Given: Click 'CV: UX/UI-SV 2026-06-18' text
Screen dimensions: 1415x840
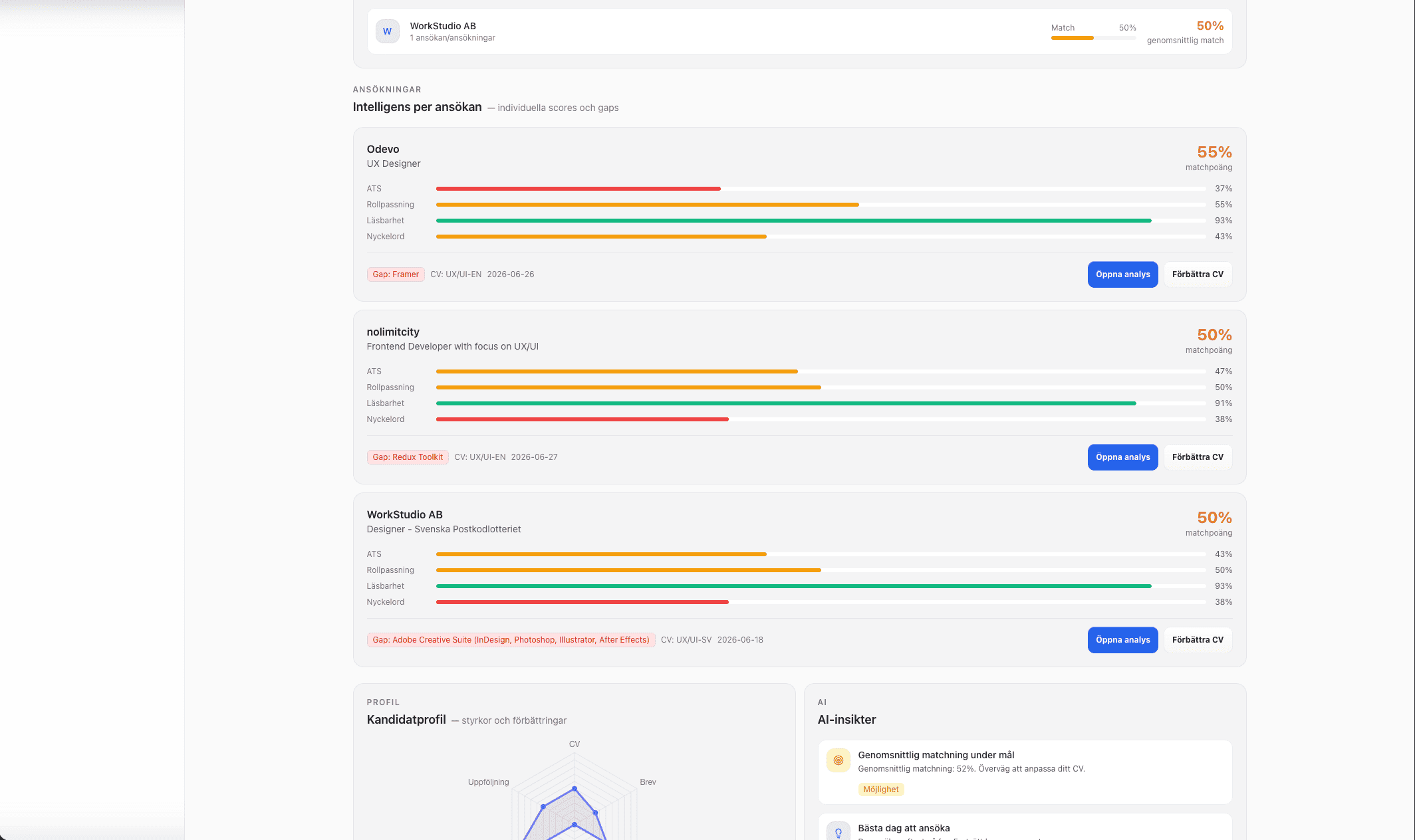Looking at the screenshot, I should pyautogui.click(x=712, y=640).
